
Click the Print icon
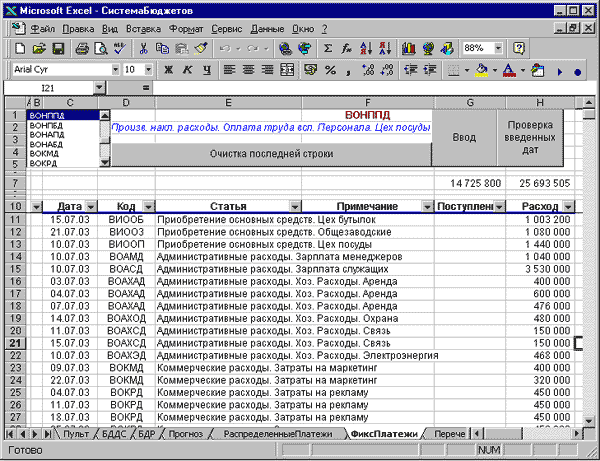click(x=82, y=49)
